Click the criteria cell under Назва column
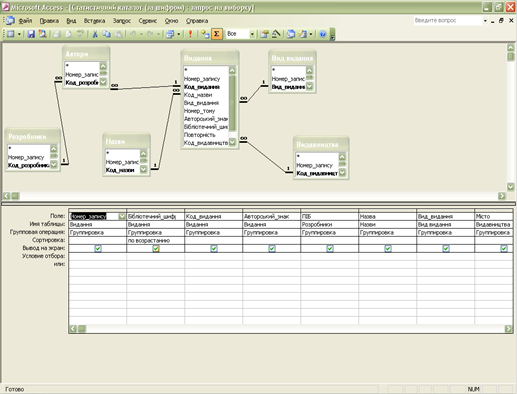The height and width of the screenshot is (394, 517). [387, 256]
